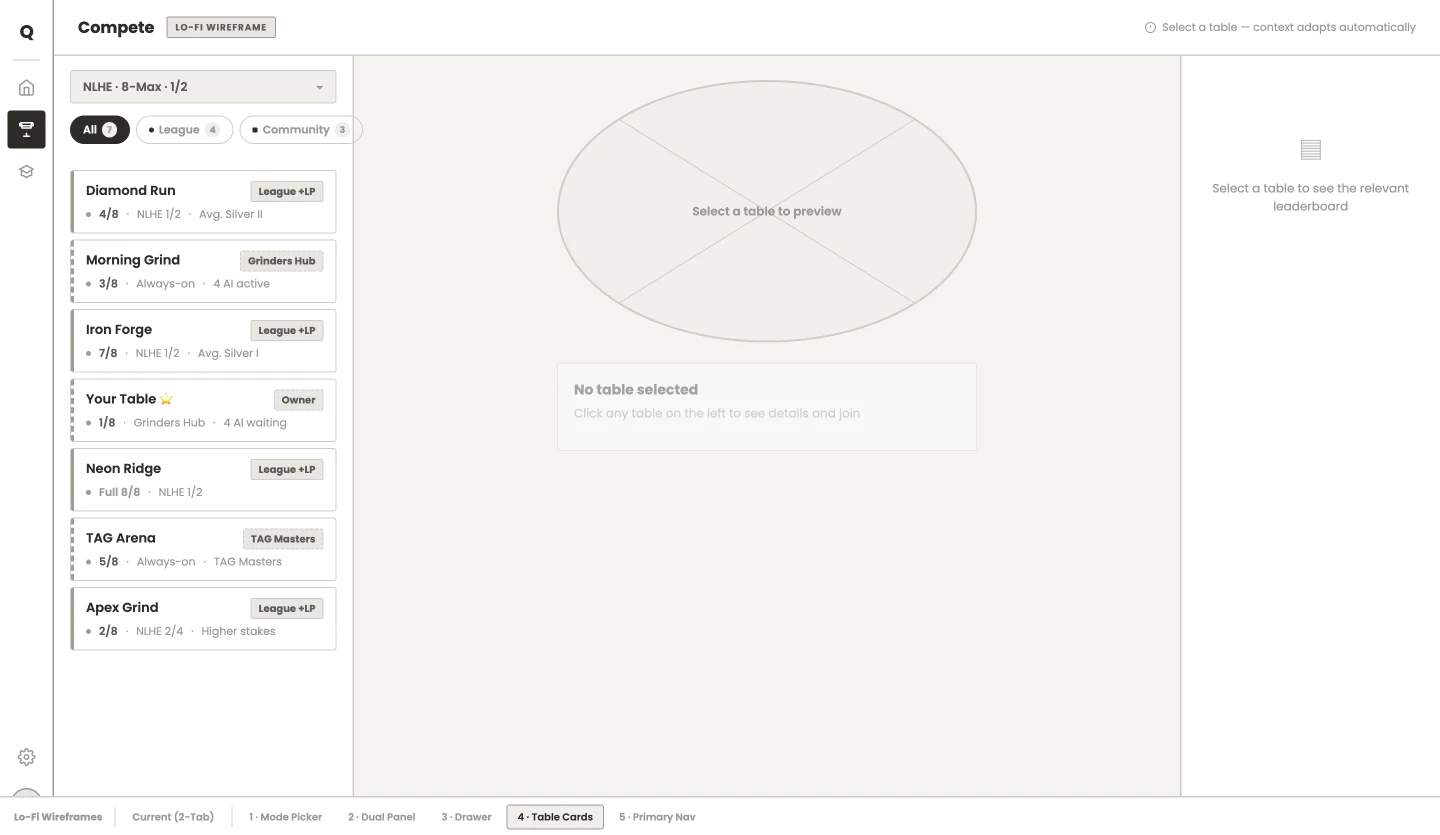Image resolution: width=1440 pixels, height=835 pixels.
Task: Click the League +LP badge on Neon Ridge
Action: pyautogui.click(x=287, y=469)
